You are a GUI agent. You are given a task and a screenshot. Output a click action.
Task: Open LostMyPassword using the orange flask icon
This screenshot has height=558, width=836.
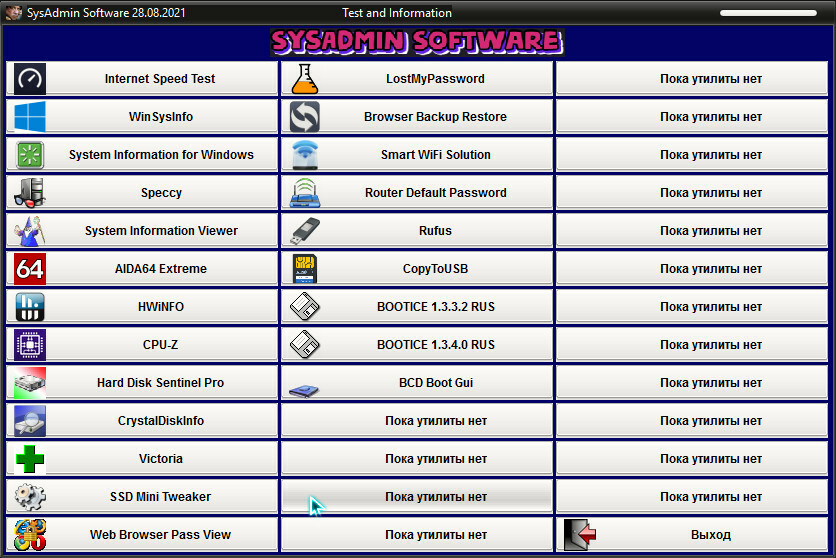[305, 79]
